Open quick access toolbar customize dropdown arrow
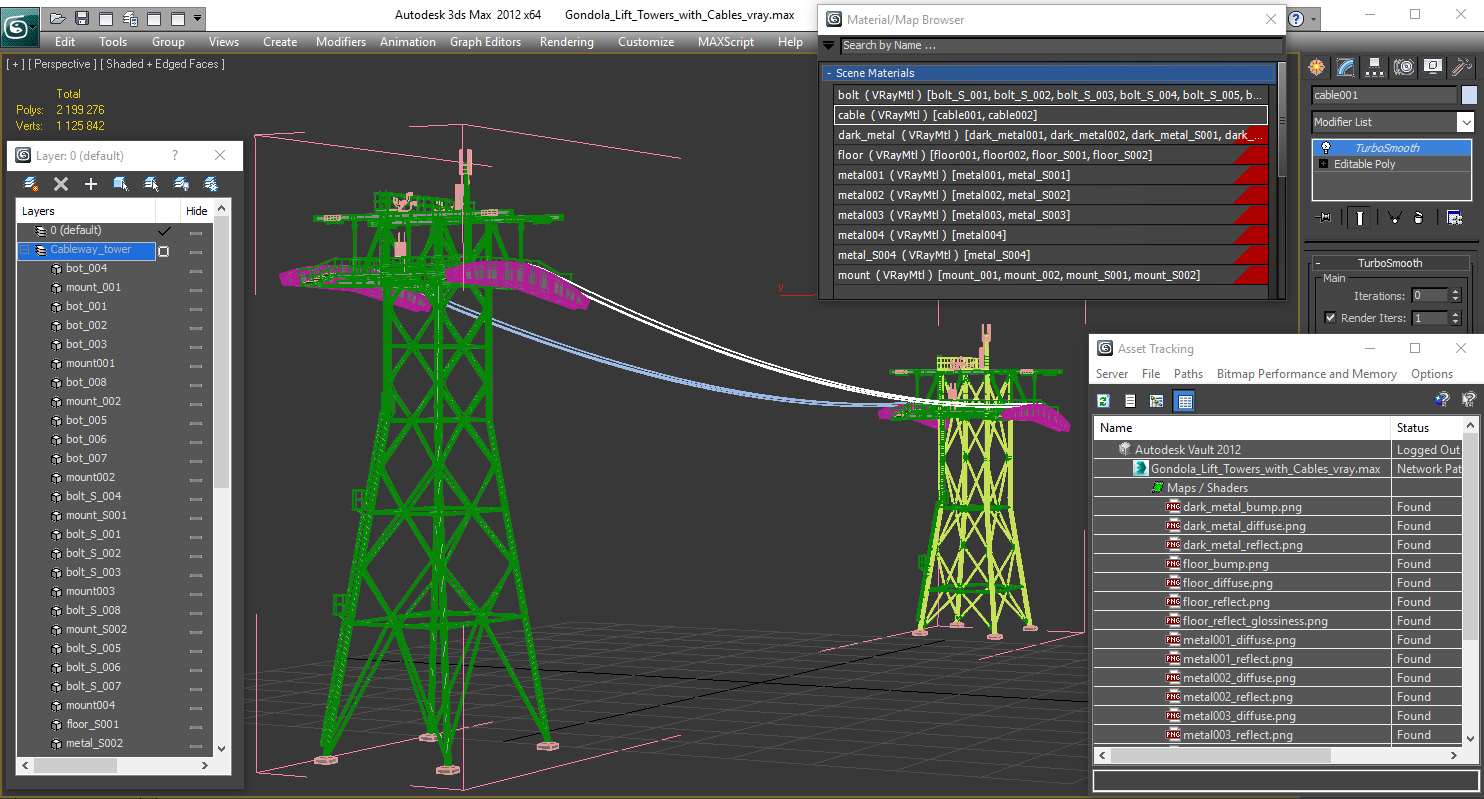The width and height of the screenshot is (1484, 799). [x=197, y=18]
